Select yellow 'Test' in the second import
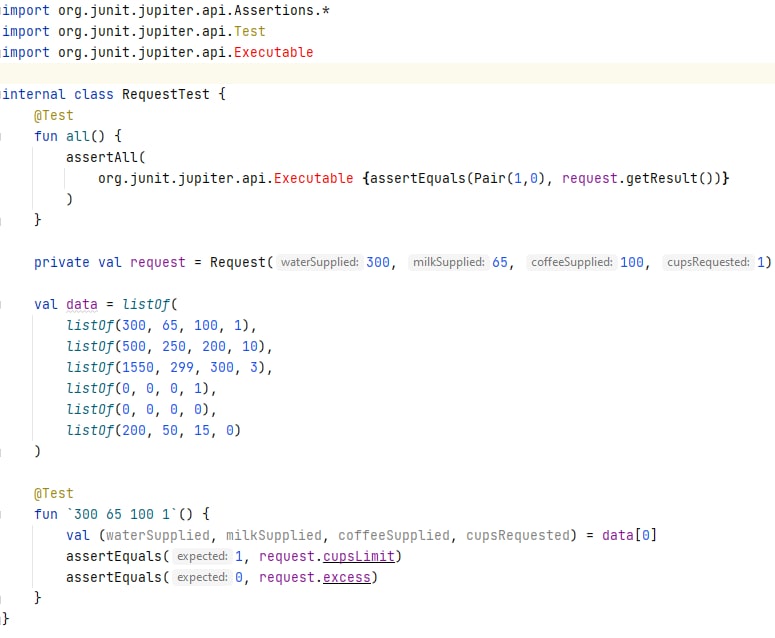The width and height of the screenshot is (775, 638). tap(250, 32)
